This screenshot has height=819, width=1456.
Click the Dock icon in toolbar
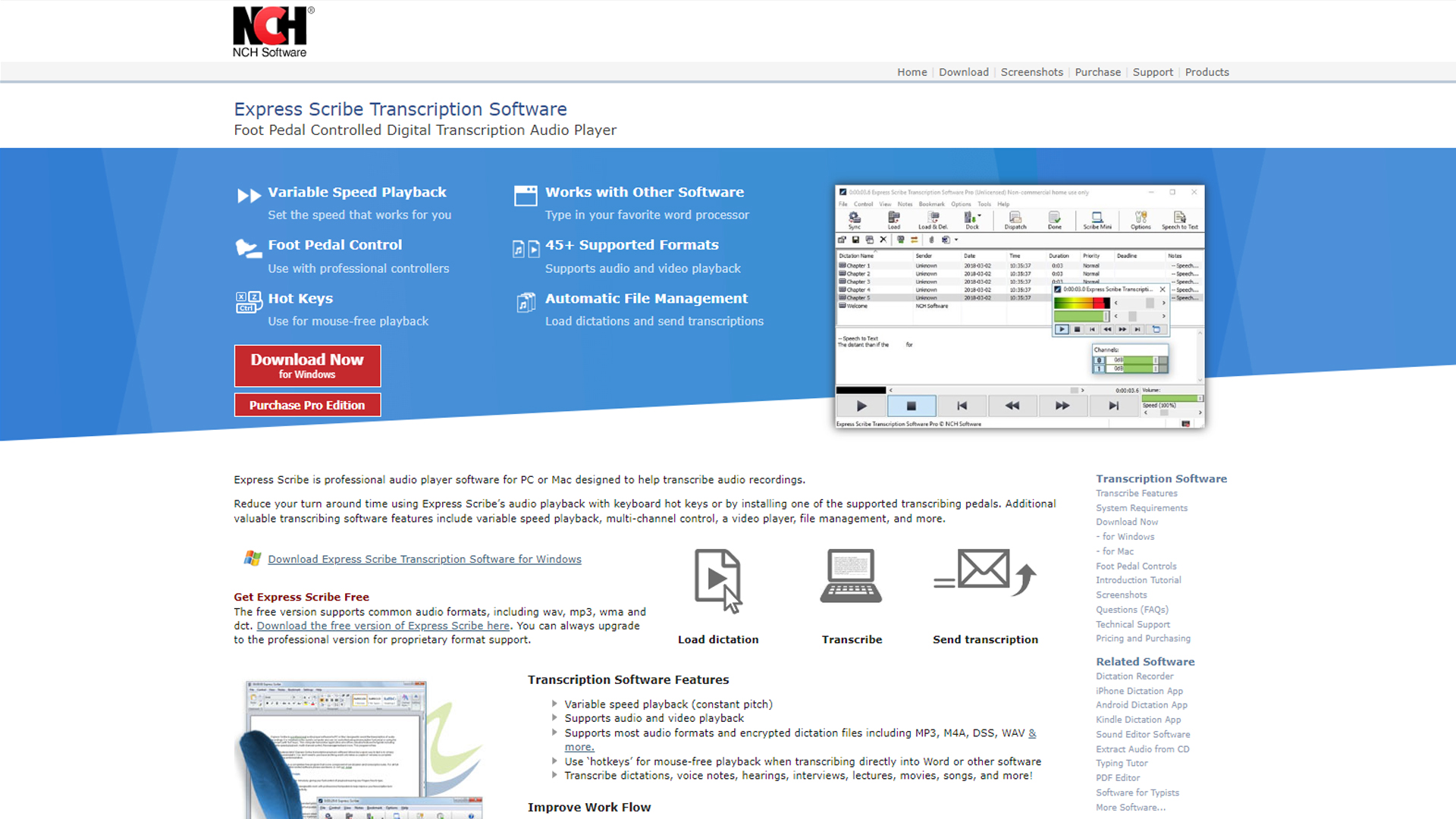(x=970, y=220)
